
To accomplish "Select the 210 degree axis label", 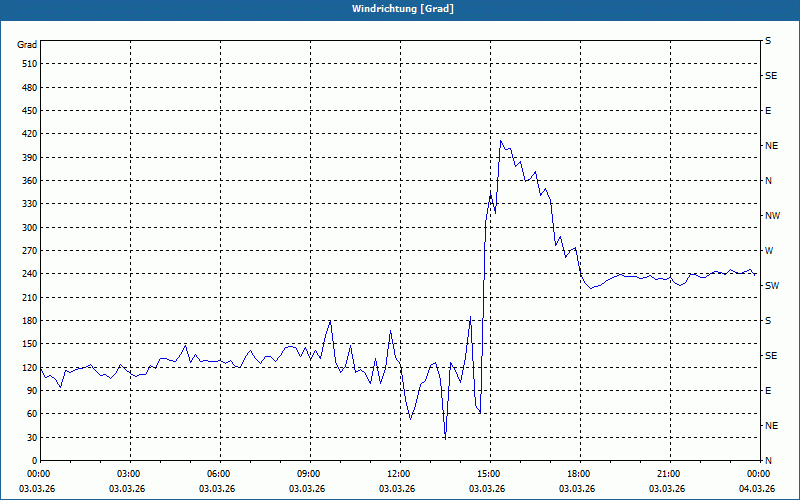I will tap(29, 297).
